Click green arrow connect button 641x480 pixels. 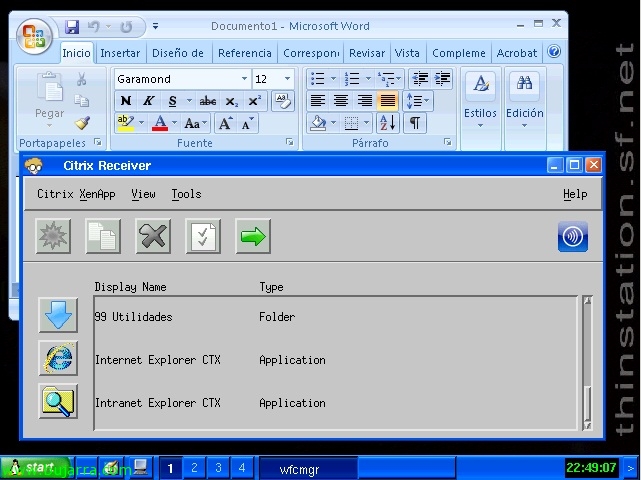click(253, 236)
